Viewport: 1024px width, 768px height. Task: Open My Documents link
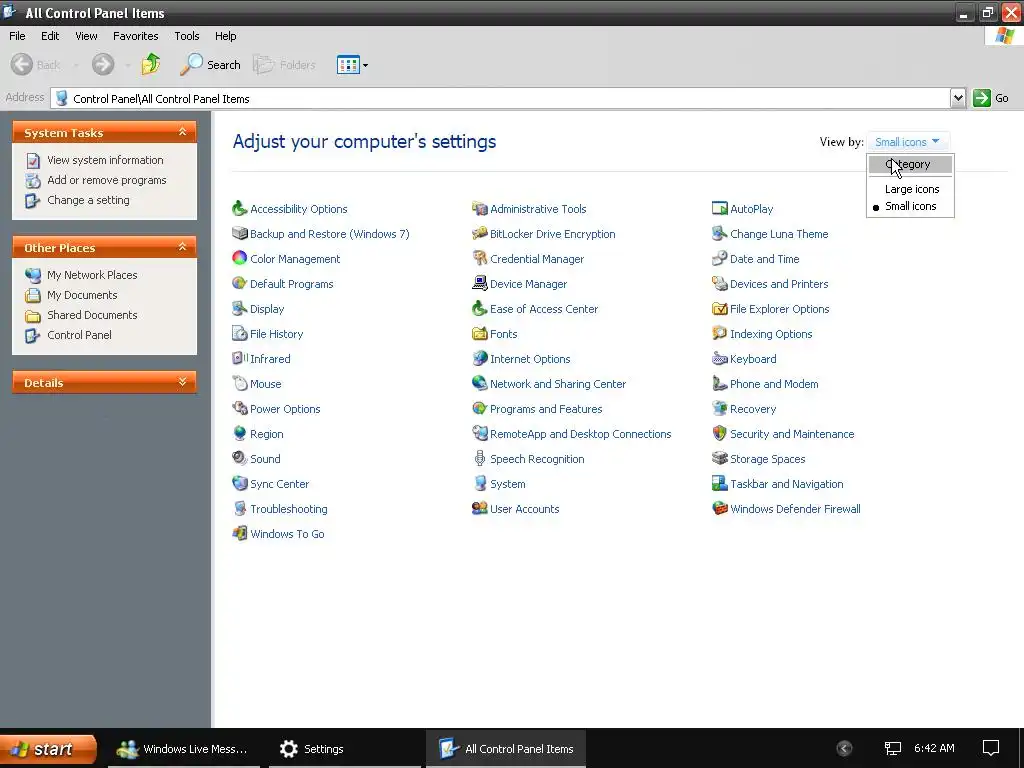(x=82, y=295)
